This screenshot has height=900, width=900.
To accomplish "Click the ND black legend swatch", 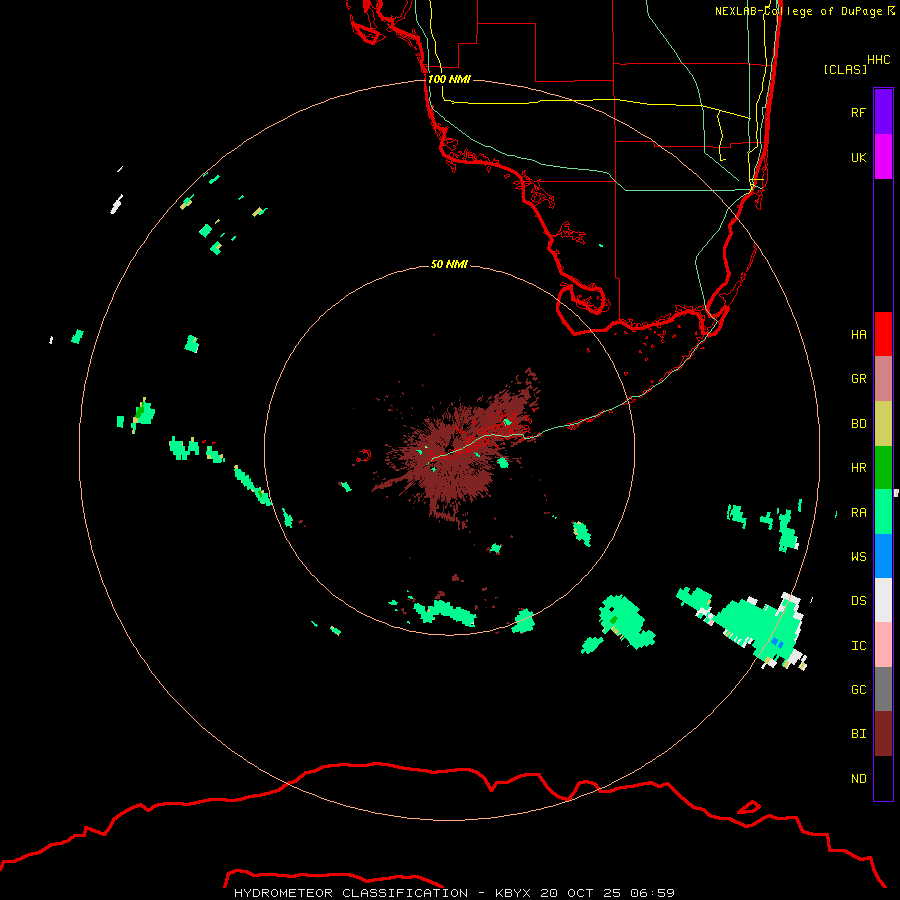I will pyautogui.click(x=883, y=778).
